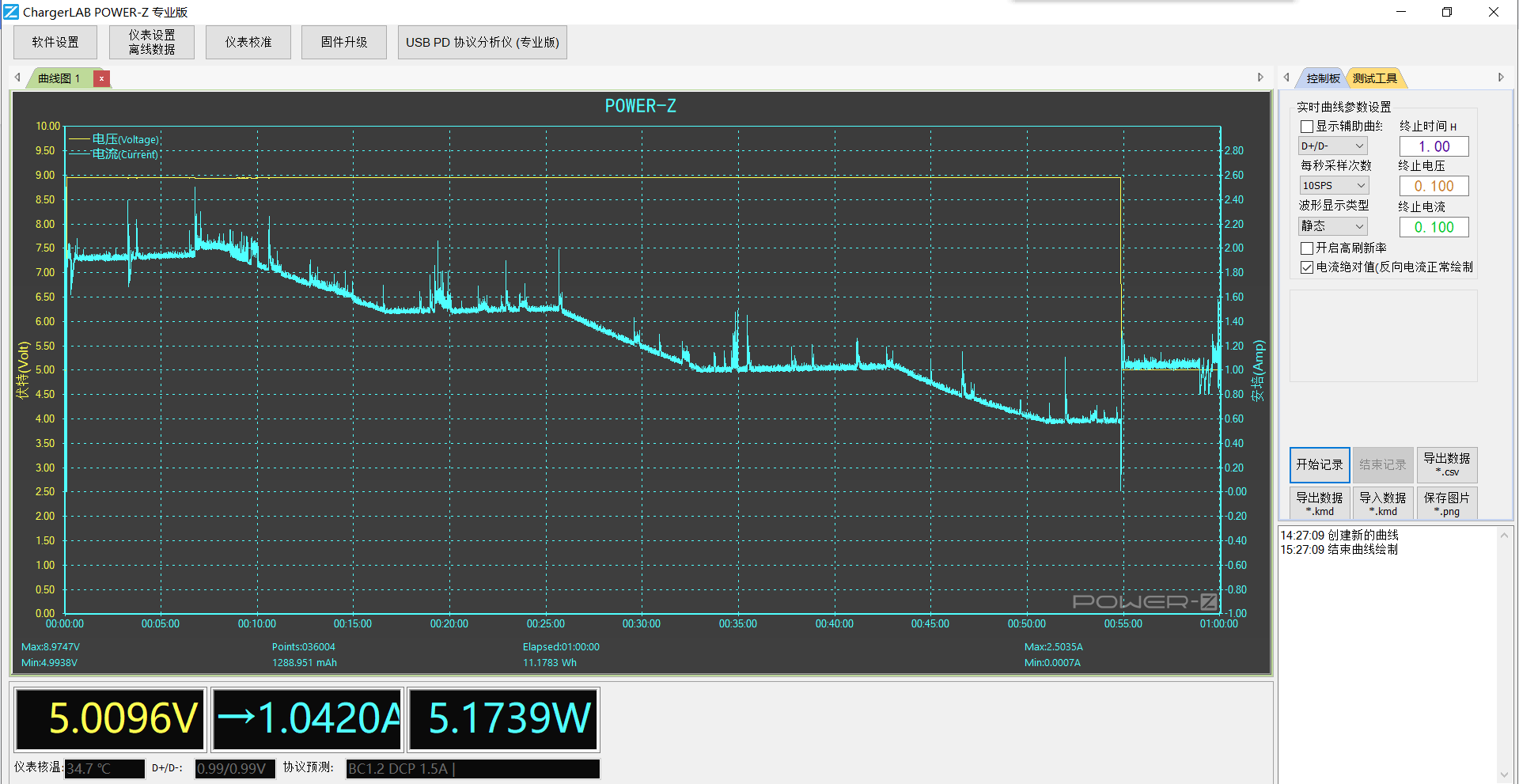Click the 34.7 °C temperature field
This screenshot has height=784, width=1519.
click(x=104, y=768)
